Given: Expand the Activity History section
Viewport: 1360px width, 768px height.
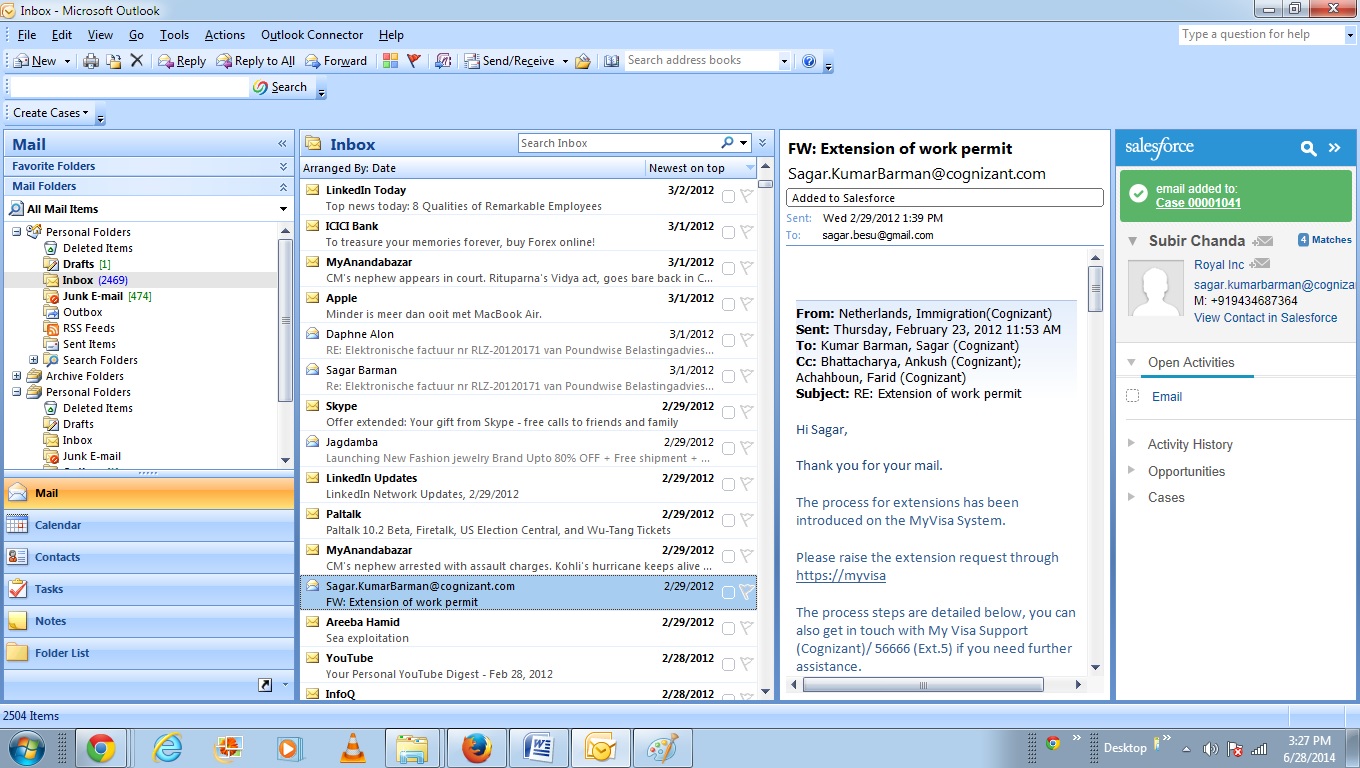Looking at the screenshot, I should [1132, 444].
